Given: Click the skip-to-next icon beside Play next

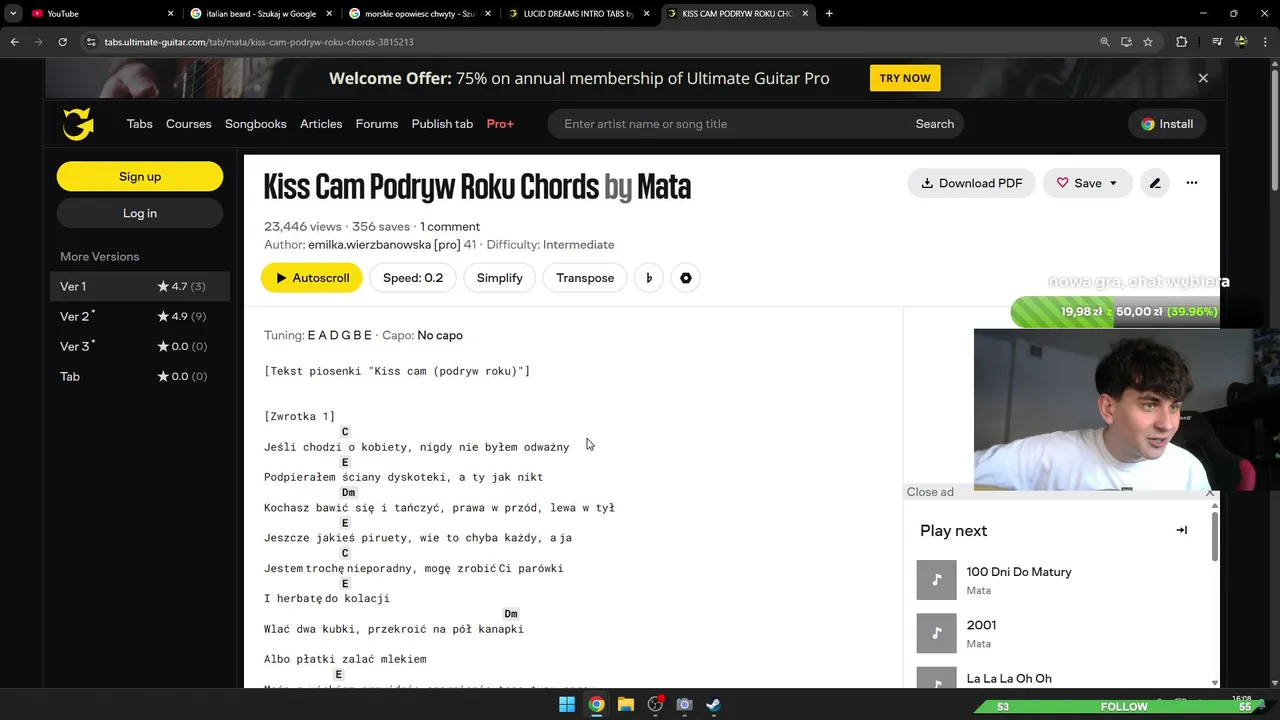Looking at the screenshot, I should (x=1182, y=531).
